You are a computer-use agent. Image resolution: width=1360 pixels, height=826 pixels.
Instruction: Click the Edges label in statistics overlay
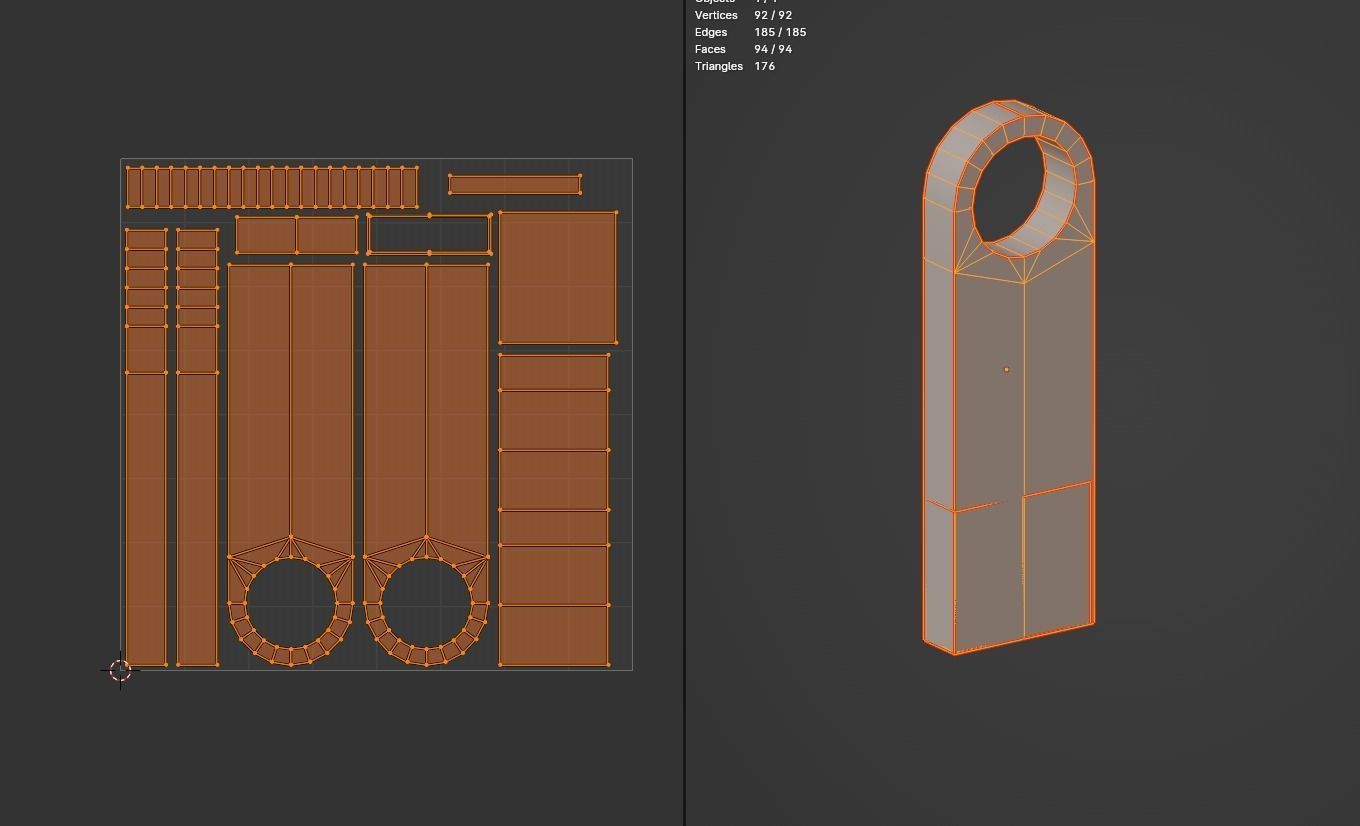pos(711,32)
